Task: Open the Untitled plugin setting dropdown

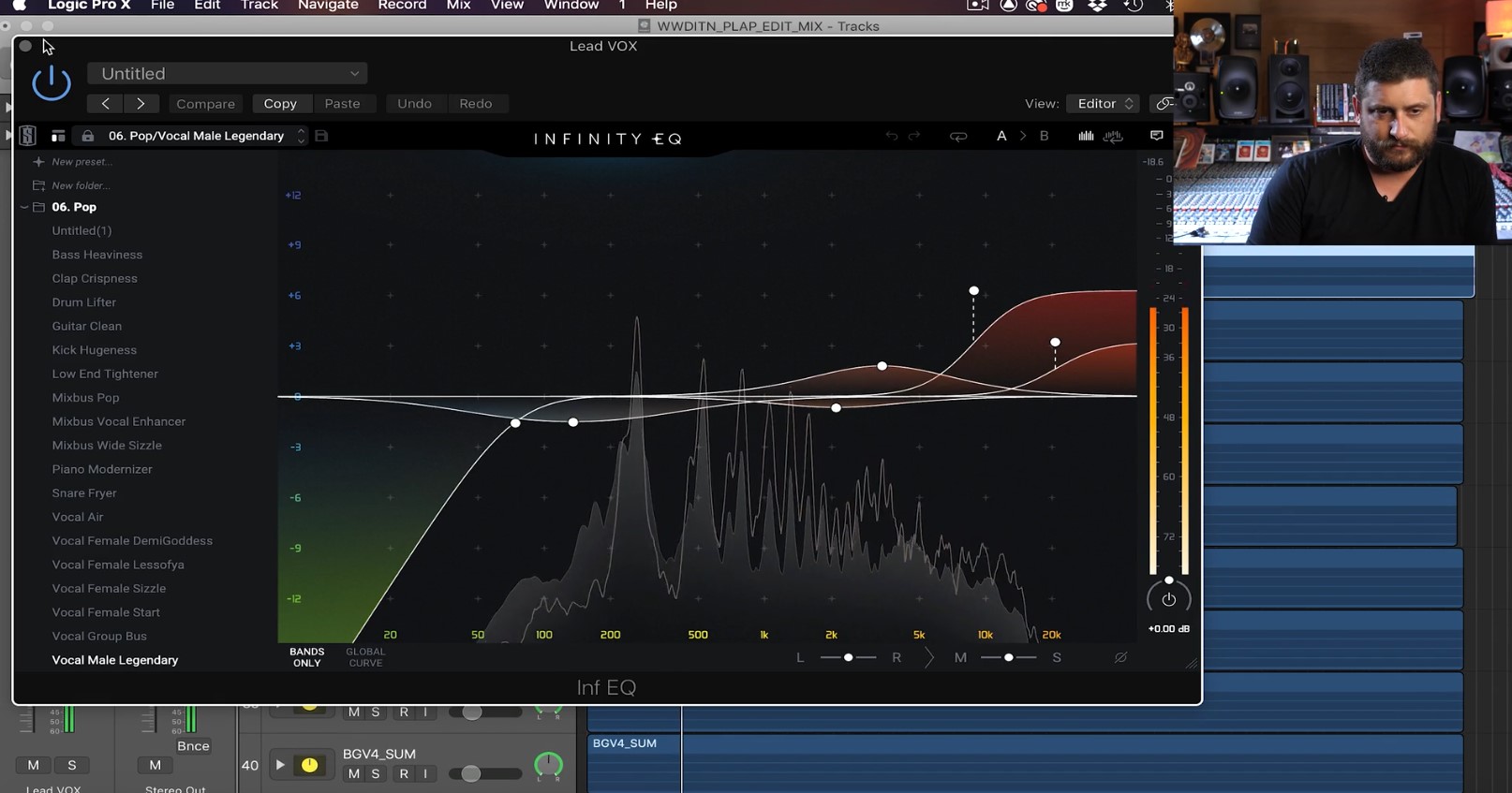Action: (227, 73)
